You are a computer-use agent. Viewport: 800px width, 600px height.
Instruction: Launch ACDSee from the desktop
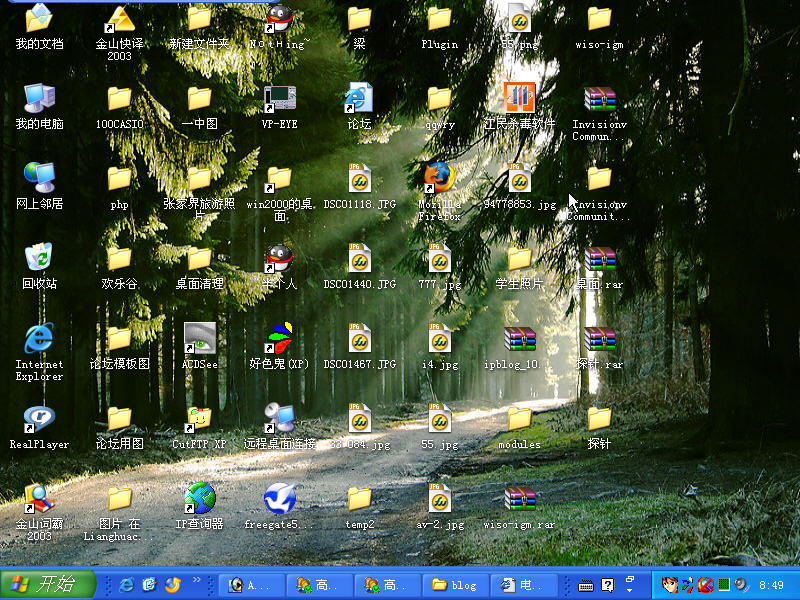[x=199, y=340]
